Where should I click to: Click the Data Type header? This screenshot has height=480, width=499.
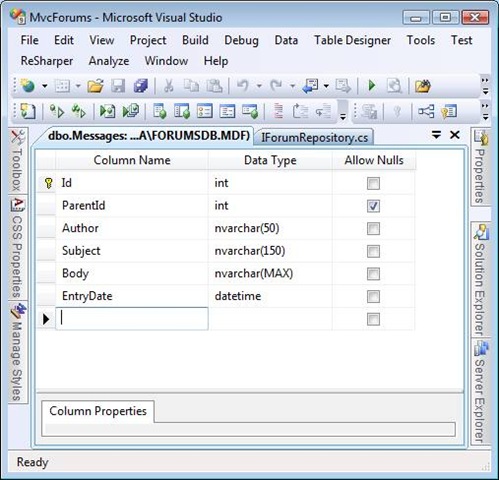pyautogui.click(x=270, y=160)
